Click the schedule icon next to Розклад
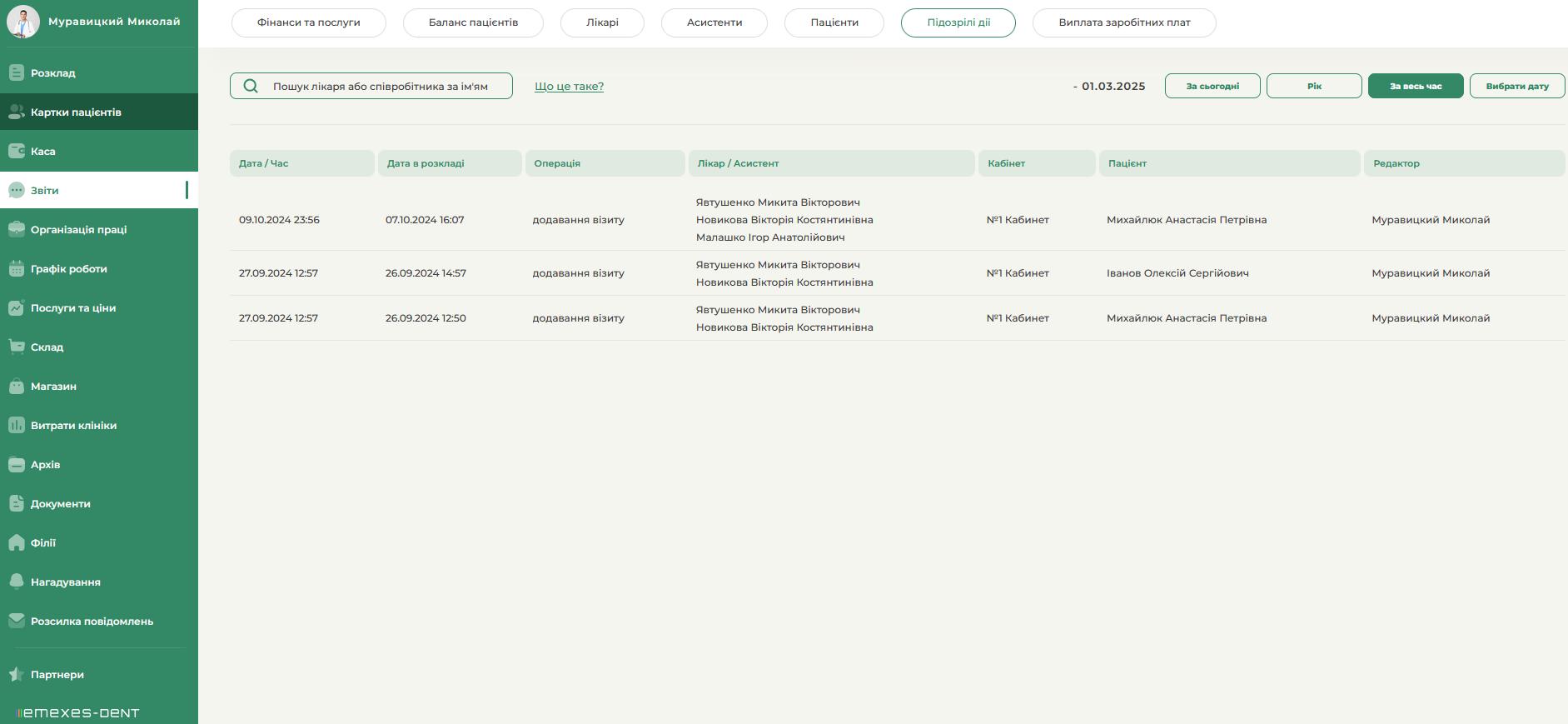The width and height of the screenshot is (1568, 724). pyautogui.click(x=16, y=72)
